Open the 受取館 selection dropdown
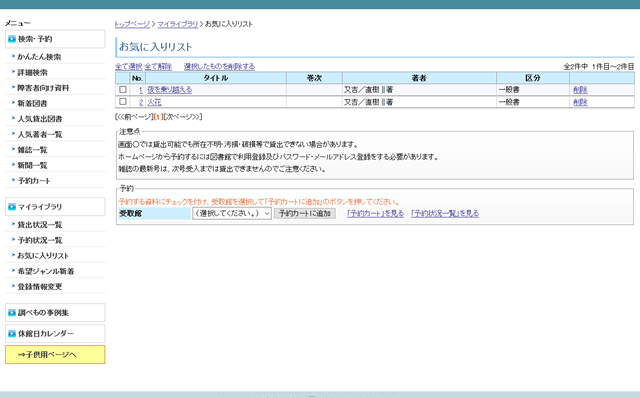 (232, 213)
